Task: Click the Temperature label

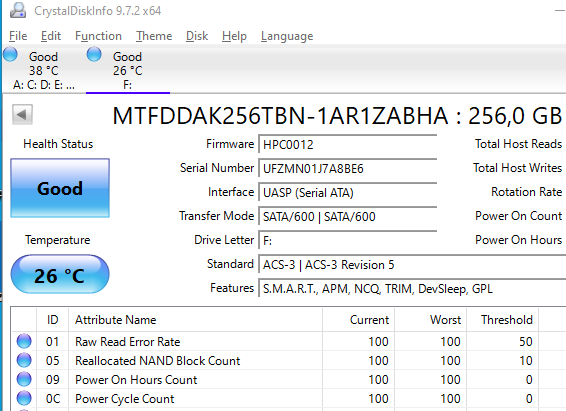Action: tap(58, 240)
